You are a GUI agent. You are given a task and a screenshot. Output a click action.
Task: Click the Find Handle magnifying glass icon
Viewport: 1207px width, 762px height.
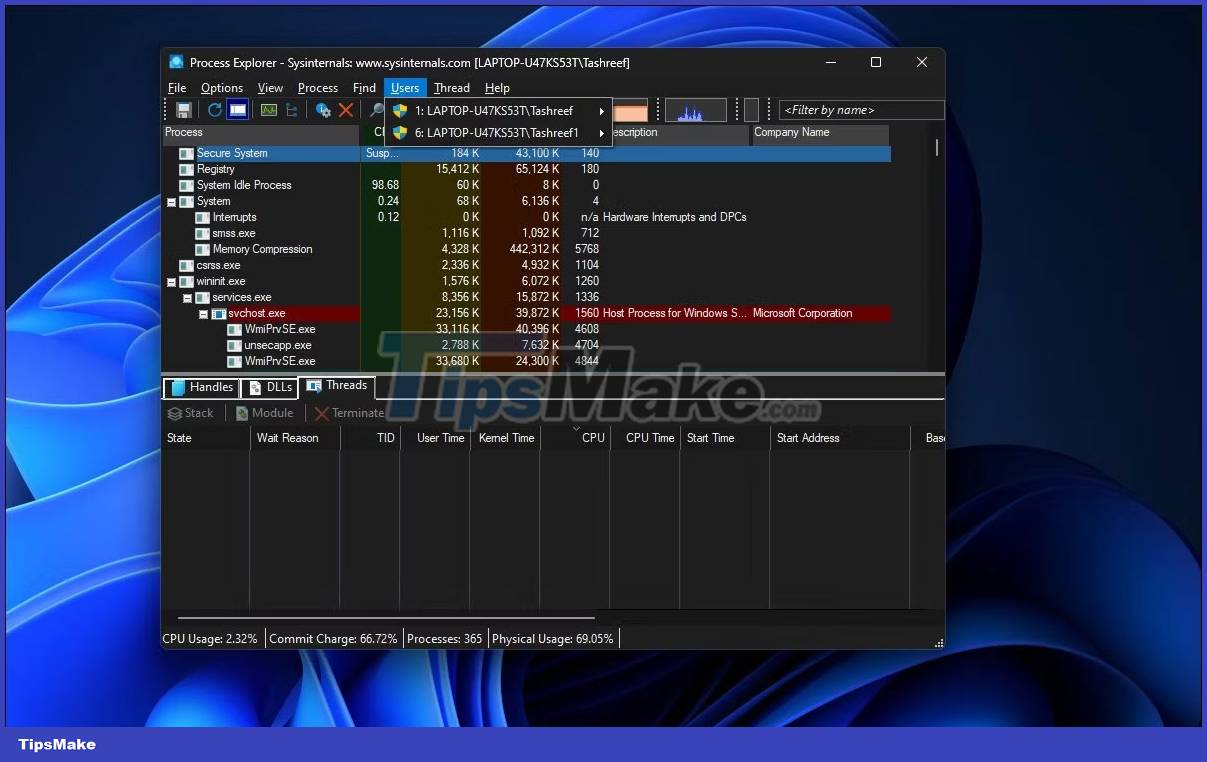tap(375, 110)
